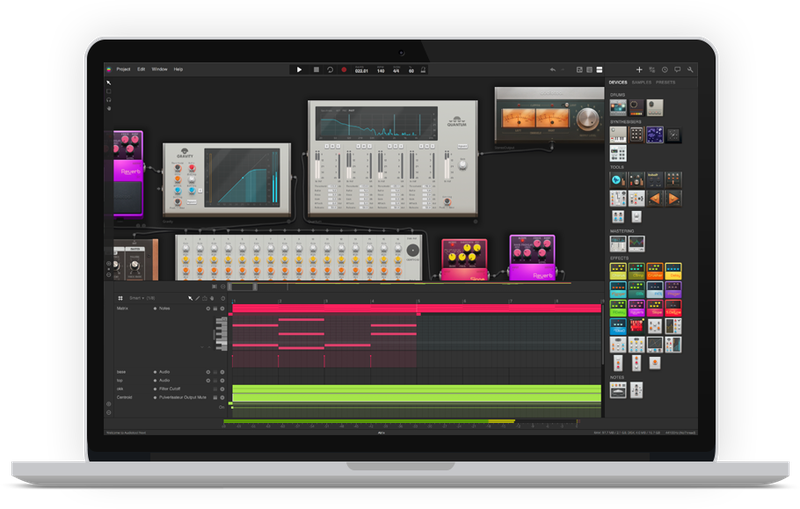
Task: Click the first device under Drums
Action: pos(619,107)
